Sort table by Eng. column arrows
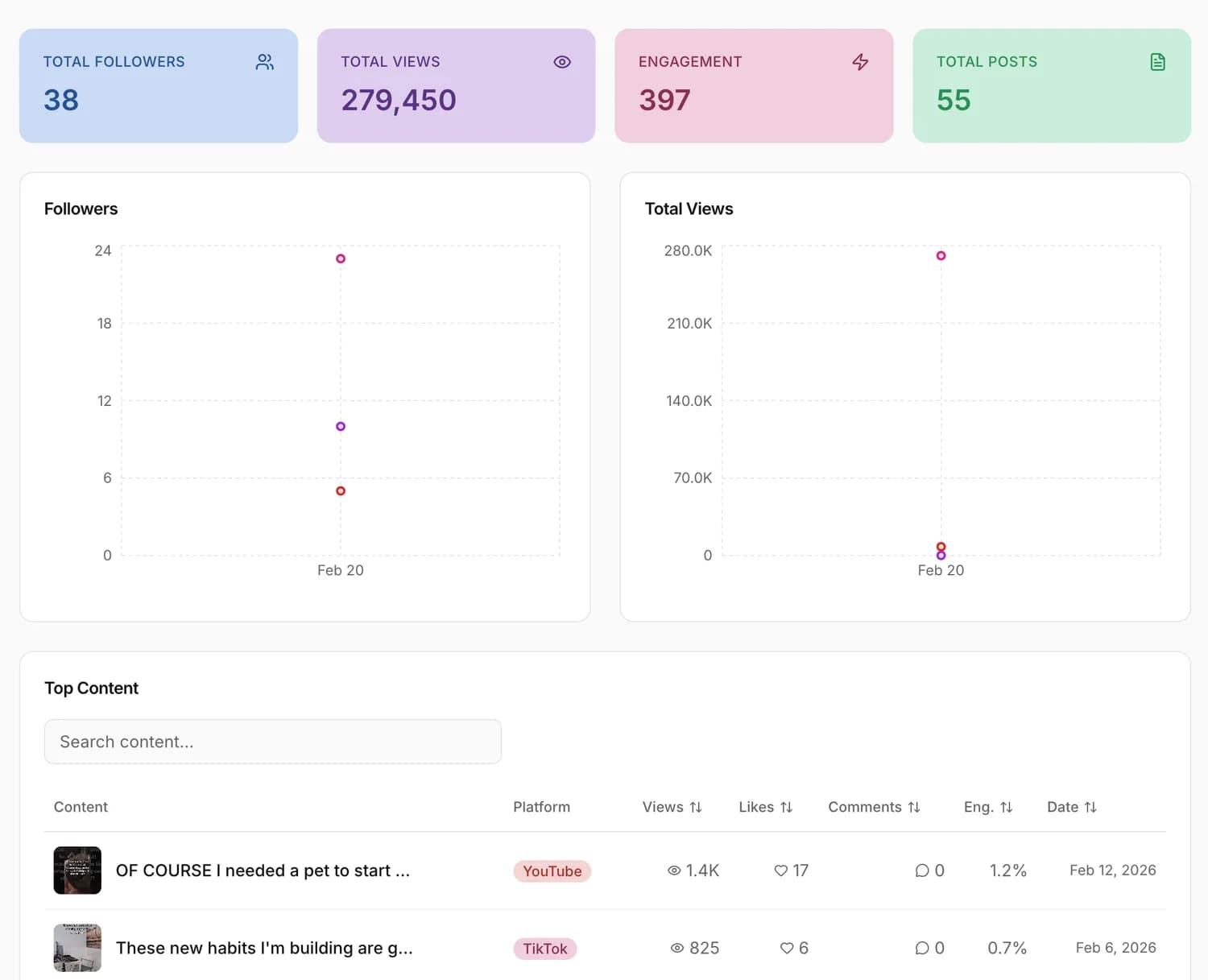The height and width of the screenshot is (980, 1208). (1007, 807)
